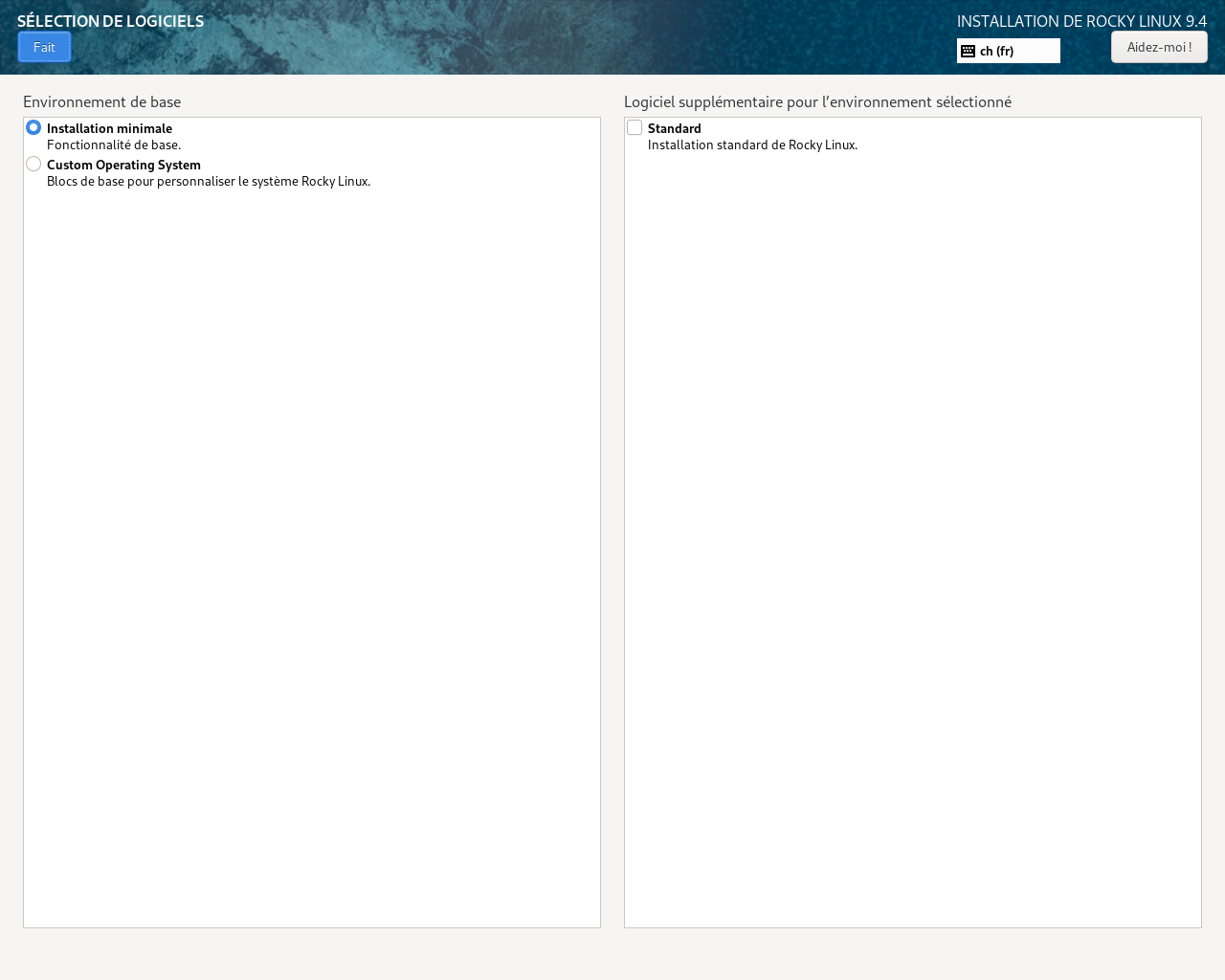This screenshot has height=980, width=1225.
Task: Select the Installation minimale radio button
Action: click(x=33, y=126)
